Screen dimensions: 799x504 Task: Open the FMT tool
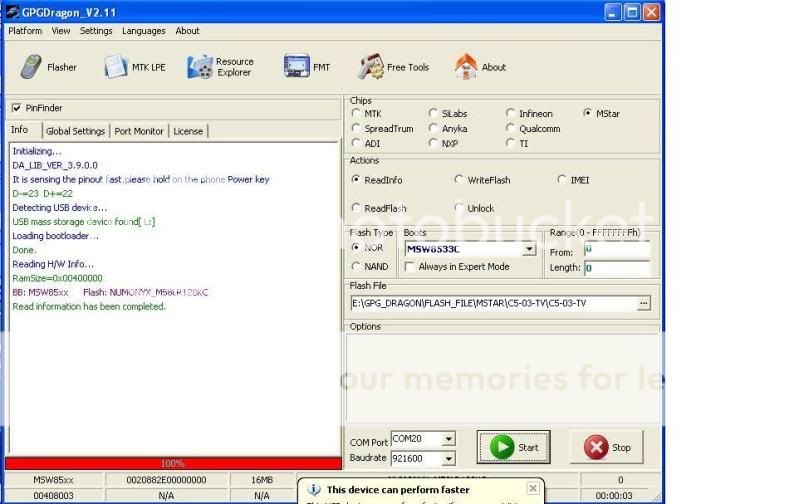click(307, 67)
